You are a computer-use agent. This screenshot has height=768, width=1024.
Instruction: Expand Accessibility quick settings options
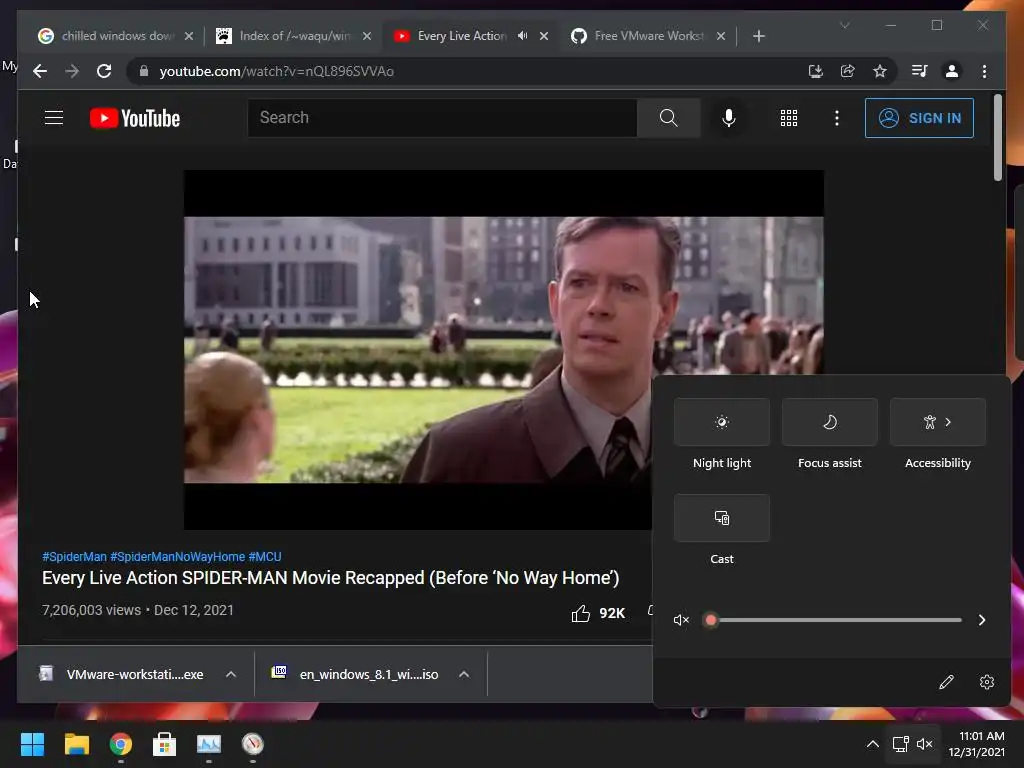pyautogui.click(x=938, y=422)
